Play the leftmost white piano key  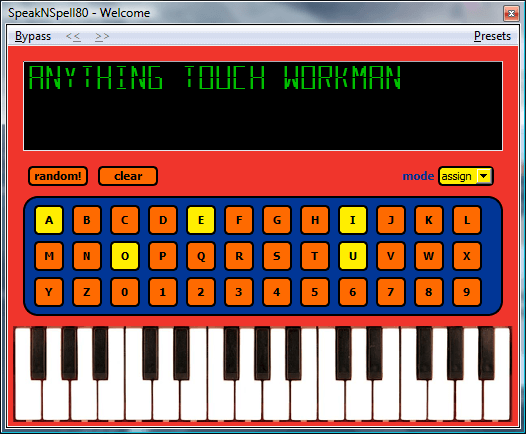tap(28, 399)
